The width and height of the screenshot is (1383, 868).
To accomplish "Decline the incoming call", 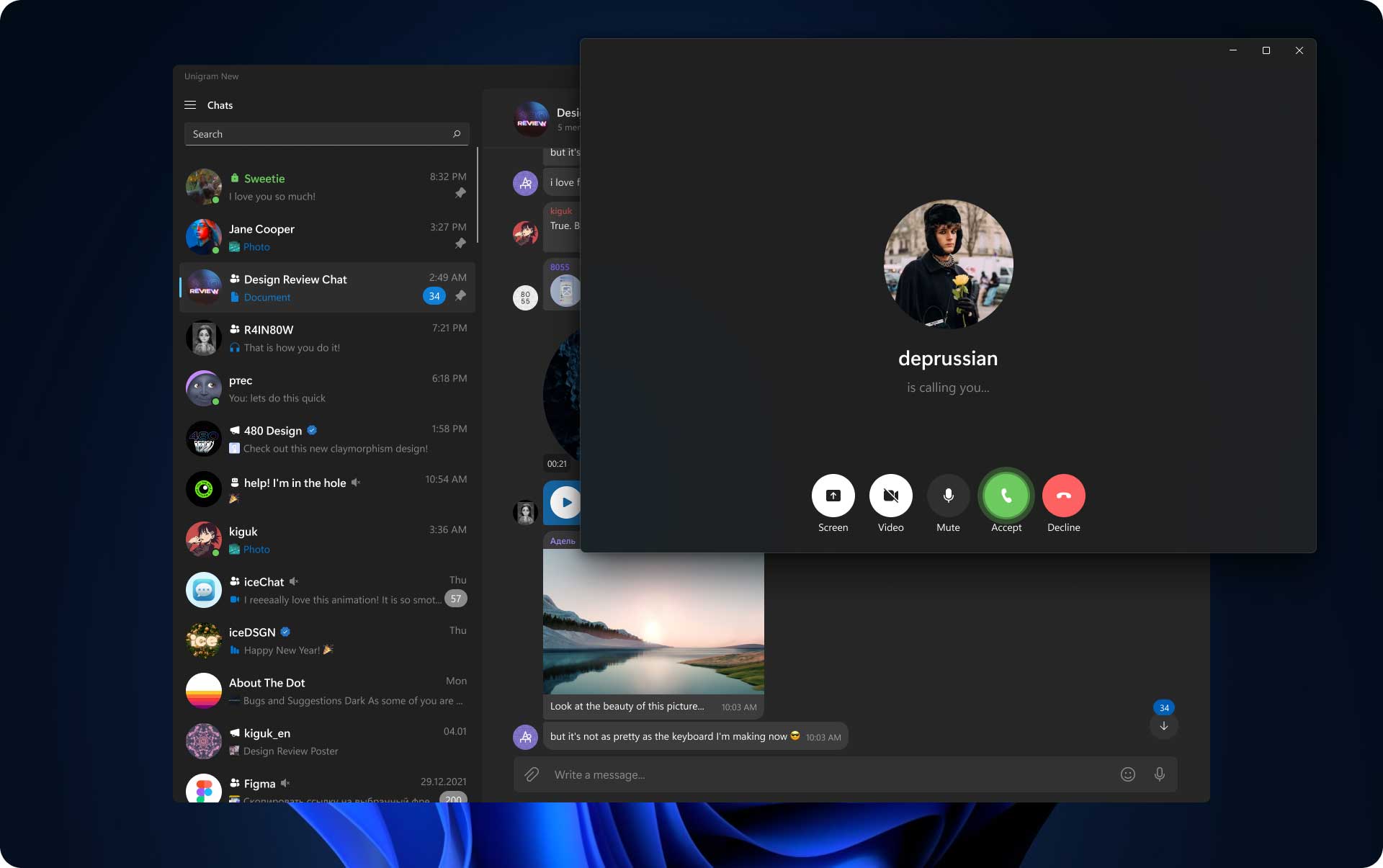I will 1063,496.
